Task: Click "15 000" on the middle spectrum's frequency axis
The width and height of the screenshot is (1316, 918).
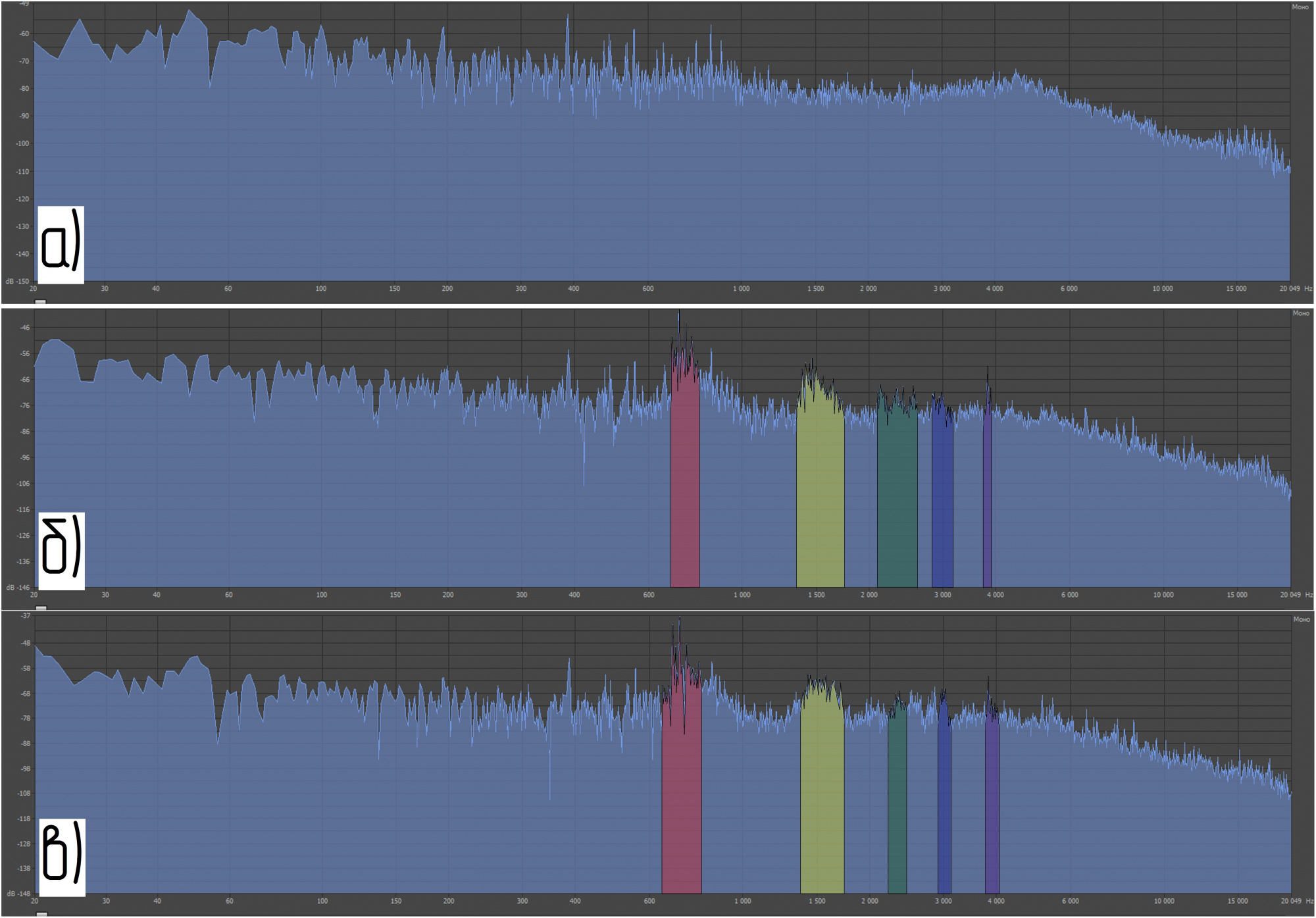Action: [x=1237, y=594]
